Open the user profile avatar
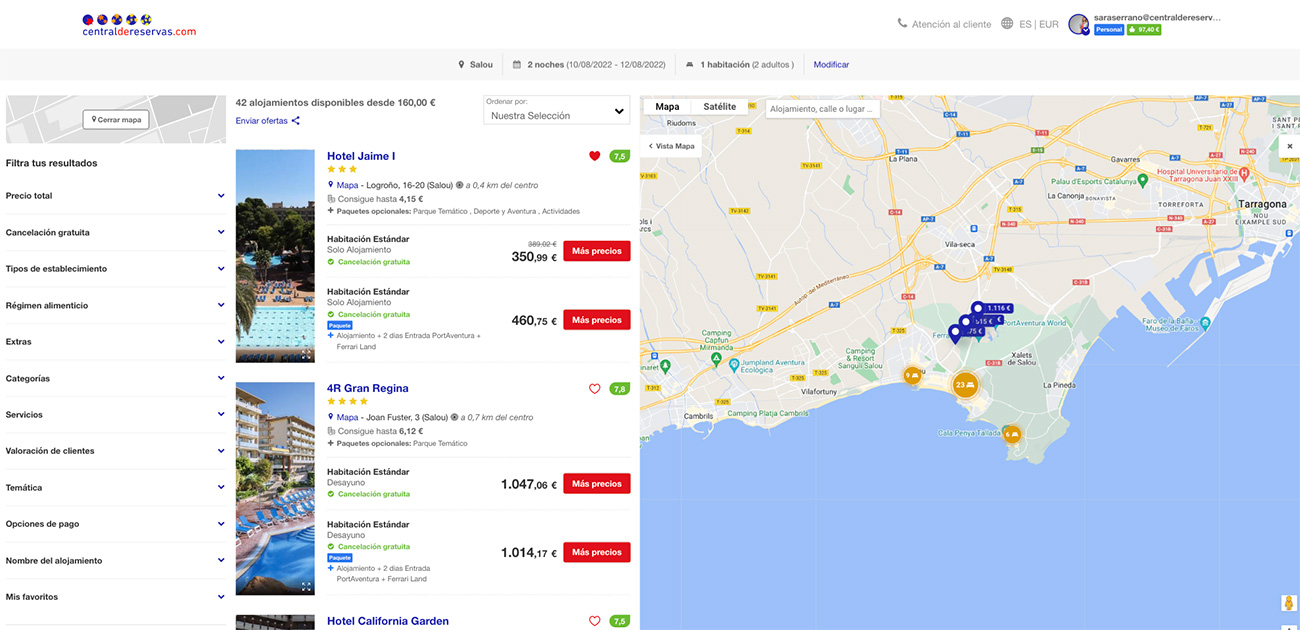1300x630 pixels. pyautogui.click(x=1078, y=24)
